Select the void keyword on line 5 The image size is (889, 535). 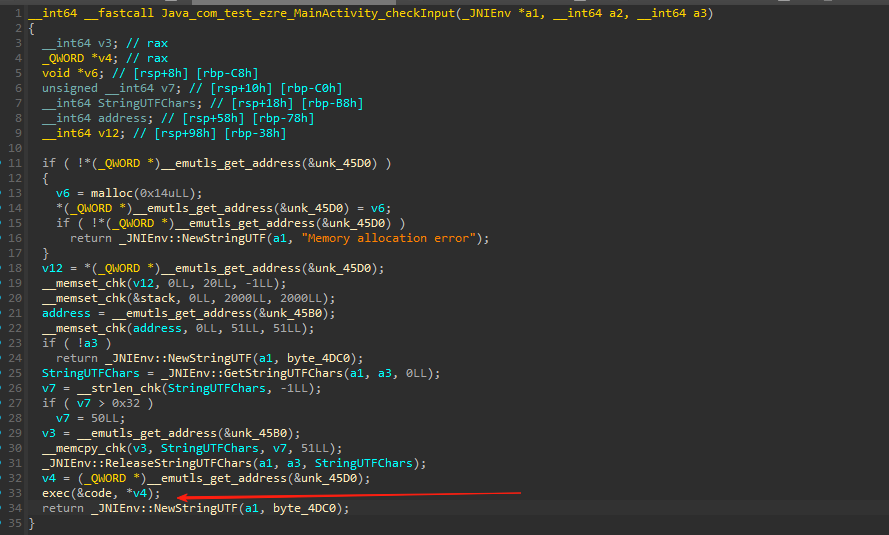pos(56,73)
